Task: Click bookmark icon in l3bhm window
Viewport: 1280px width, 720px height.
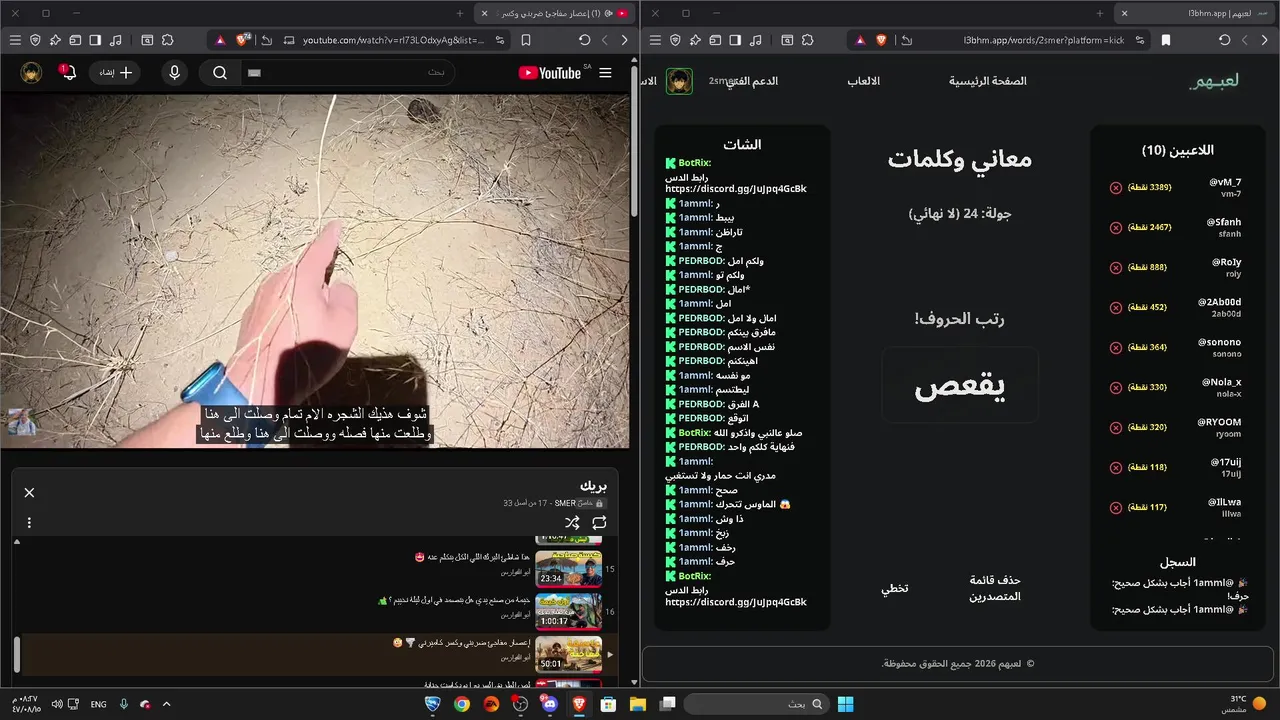Action: (x=1166, y=40)
